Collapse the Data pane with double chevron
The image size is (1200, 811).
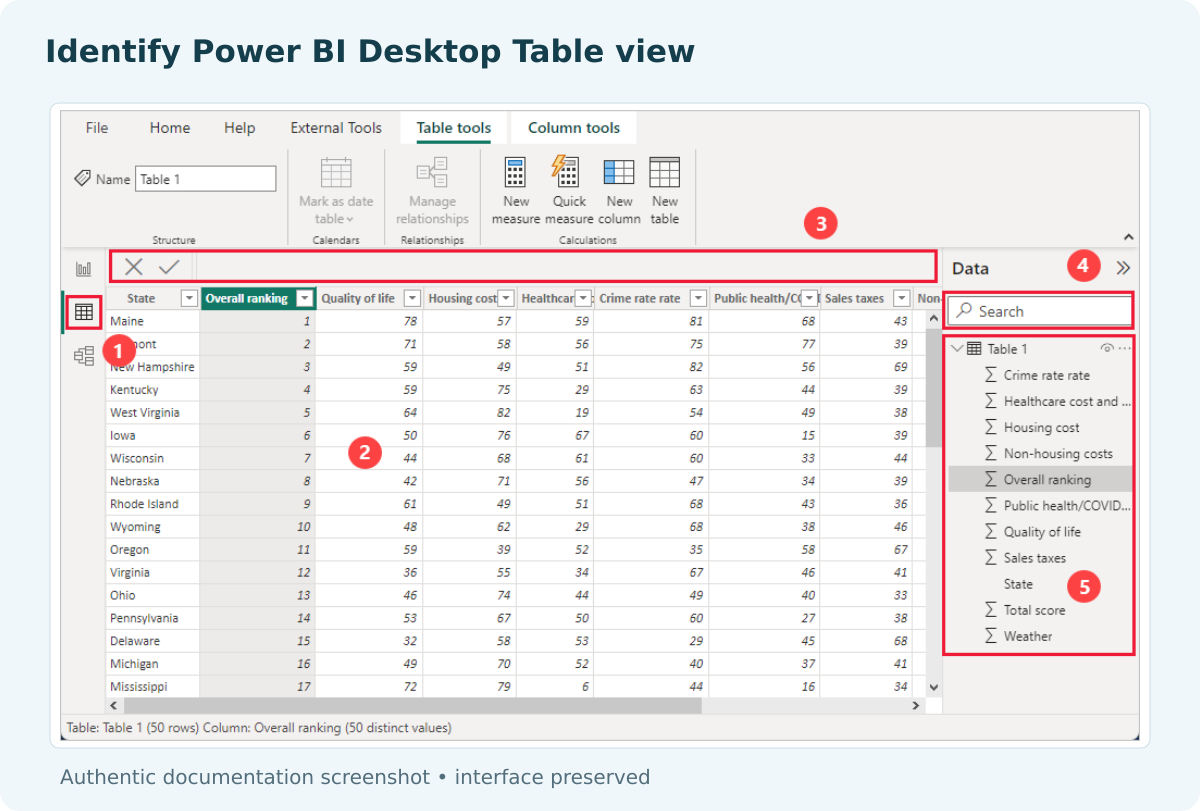[1123, 268]
